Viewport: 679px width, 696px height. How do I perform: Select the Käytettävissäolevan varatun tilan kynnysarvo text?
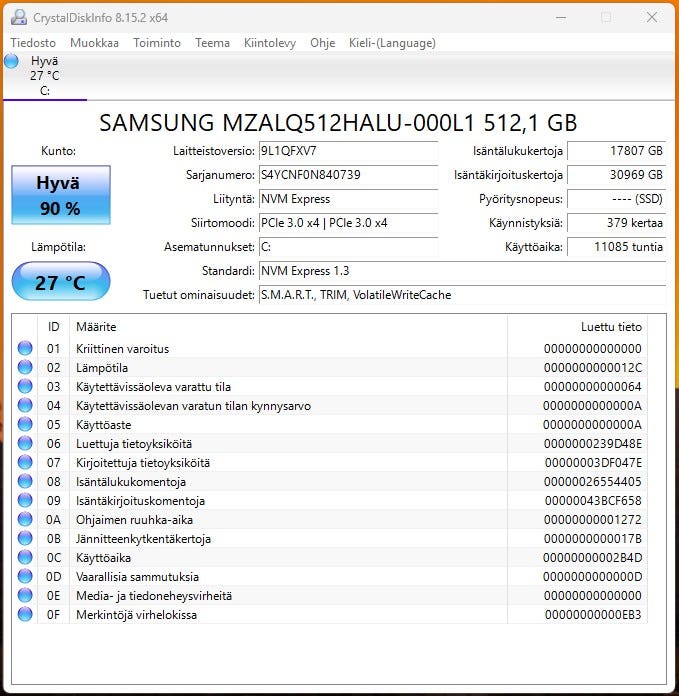click(x=193, y=406)
